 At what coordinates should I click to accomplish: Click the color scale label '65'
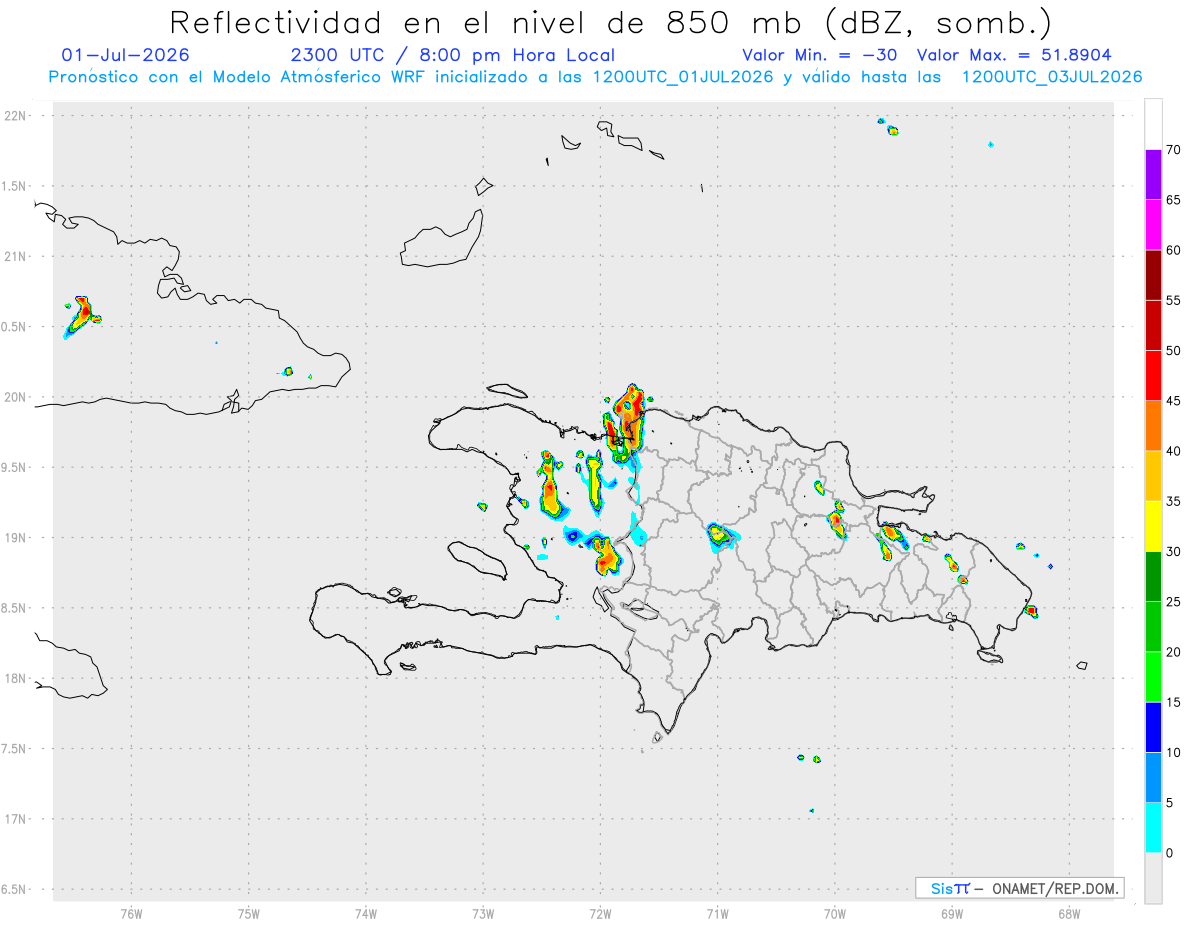click(x=1174, y=200)
